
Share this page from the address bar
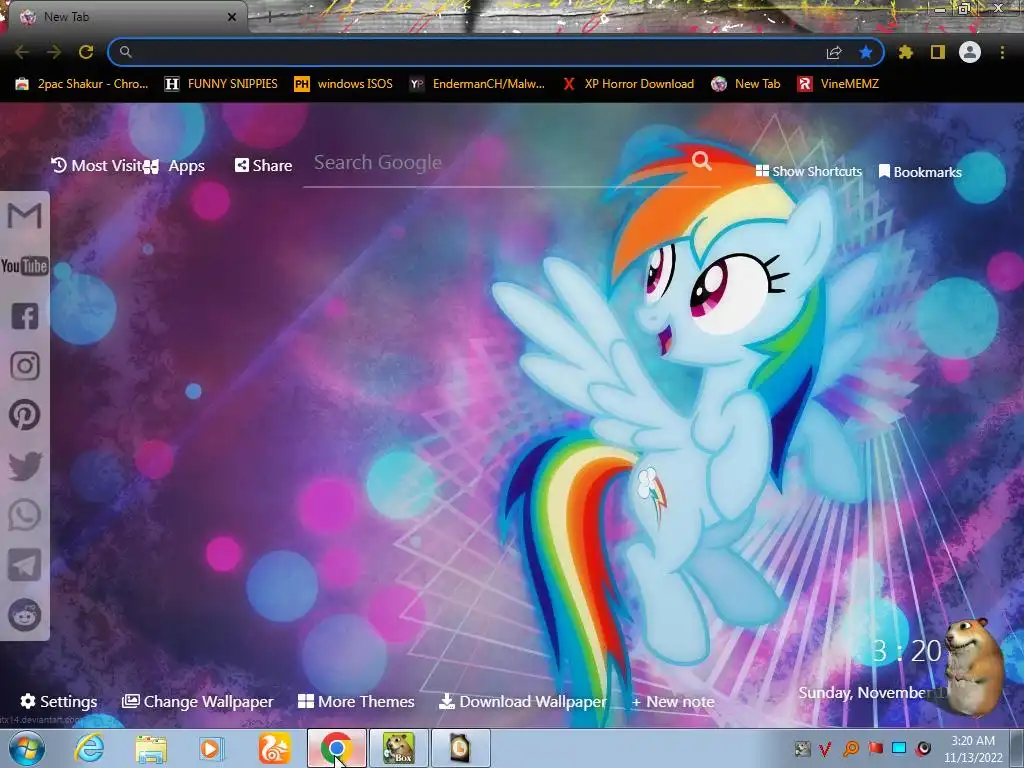coord(834,53)
